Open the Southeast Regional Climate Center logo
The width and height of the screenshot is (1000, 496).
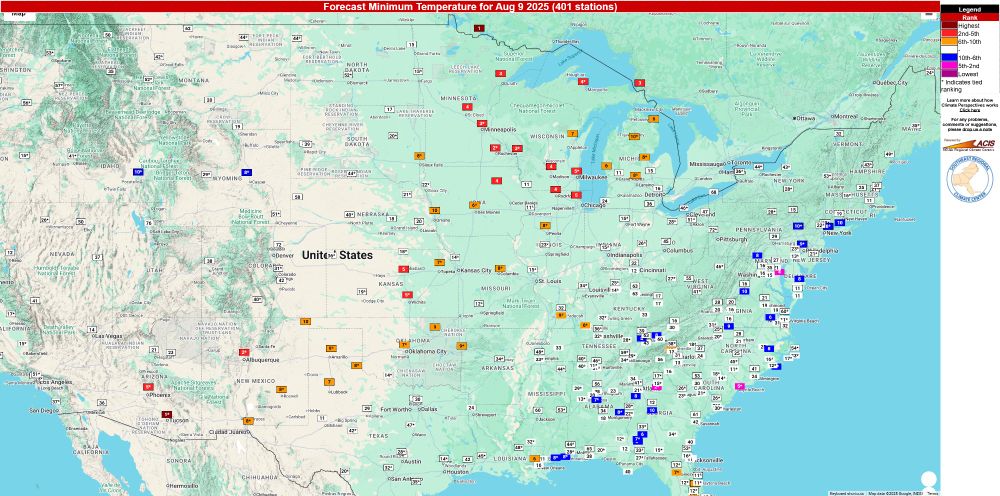click(969, 180)
